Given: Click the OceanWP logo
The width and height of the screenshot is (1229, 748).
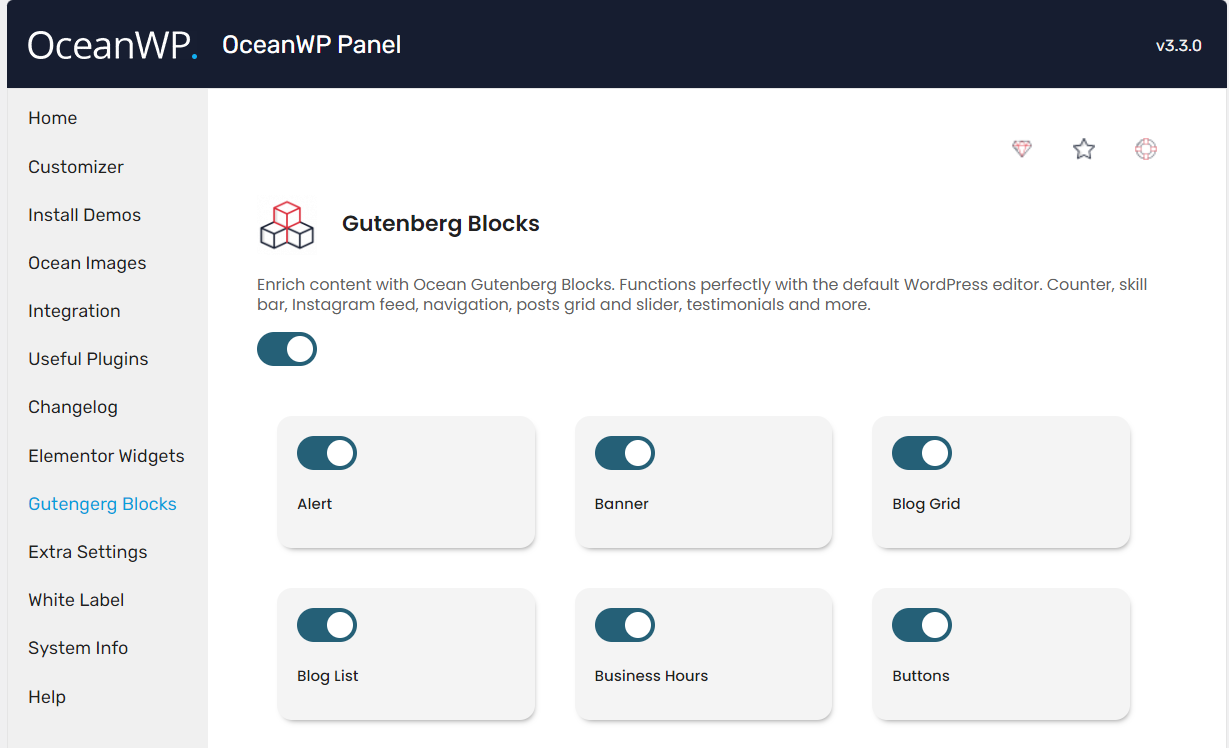Looking at the screenshot, I should pos(112,44).
